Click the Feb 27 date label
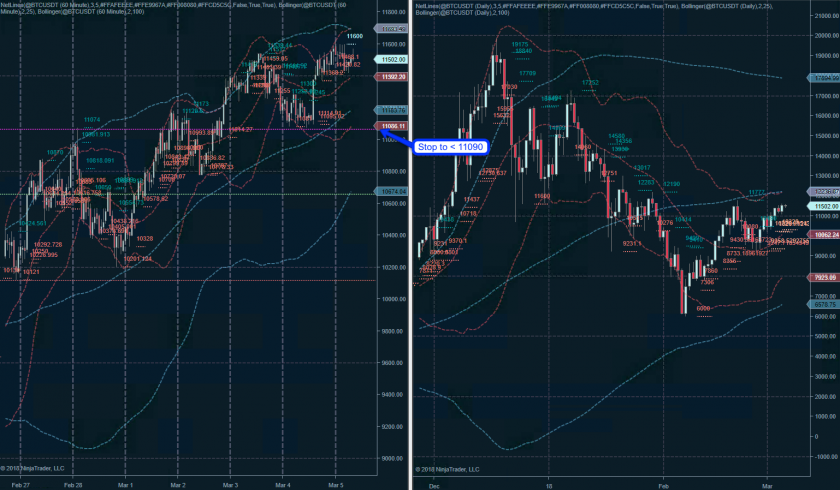Viewport: 840px width, 490px height. tap(20, 485)
